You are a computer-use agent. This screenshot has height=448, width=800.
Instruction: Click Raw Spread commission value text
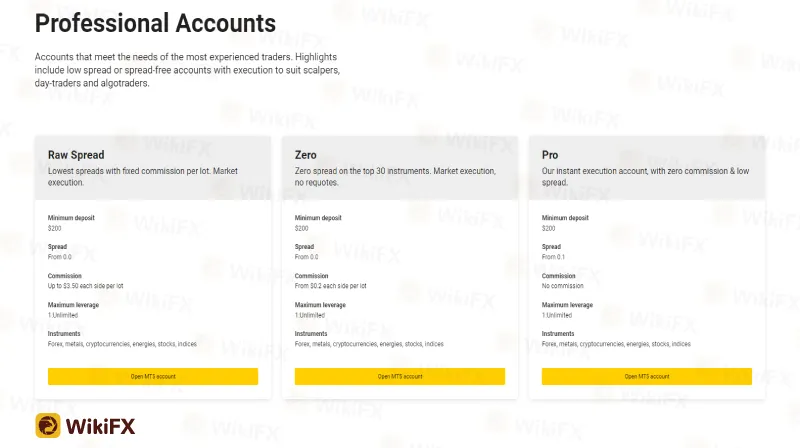pos(86,286)
